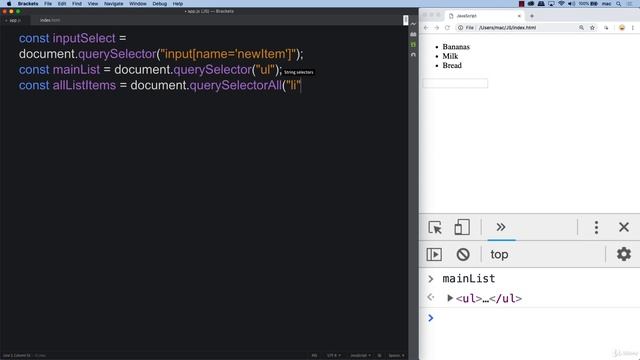Click the fourth Brackets right sidebar icon
Viewport: 640px width, 360px height.
413,55
